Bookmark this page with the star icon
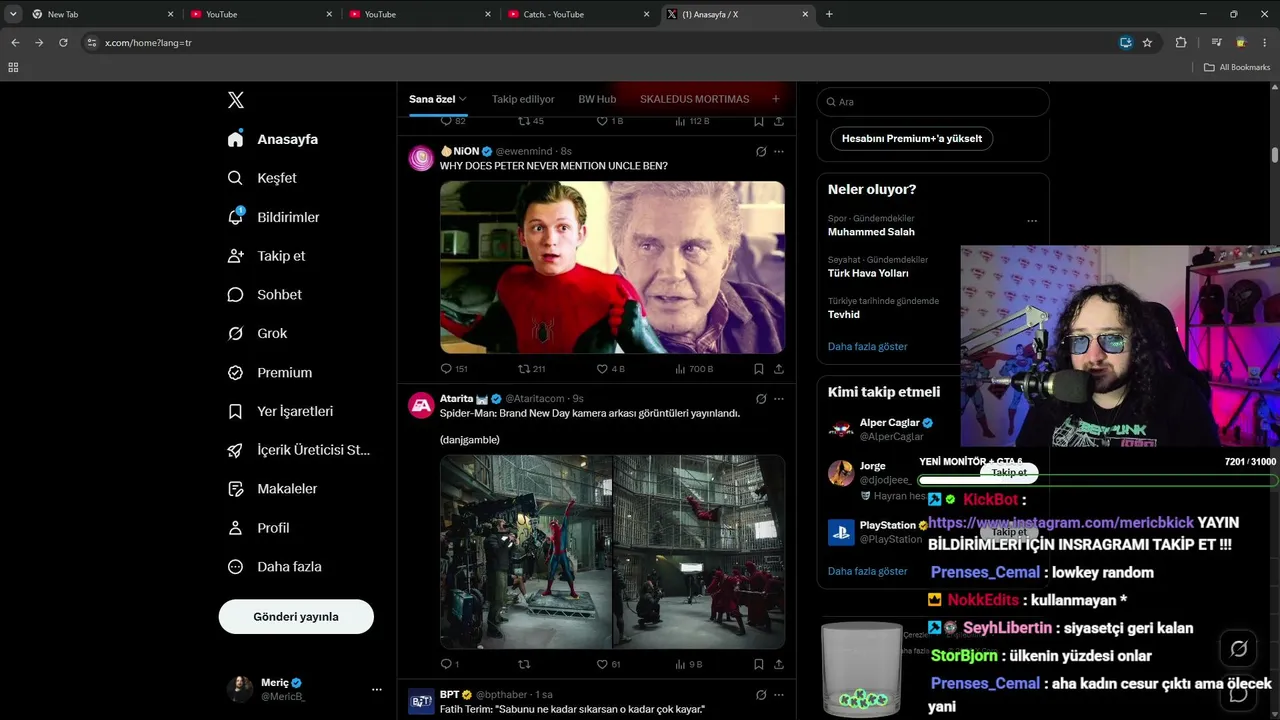The image size is (1280, 720). (1147, 42)
